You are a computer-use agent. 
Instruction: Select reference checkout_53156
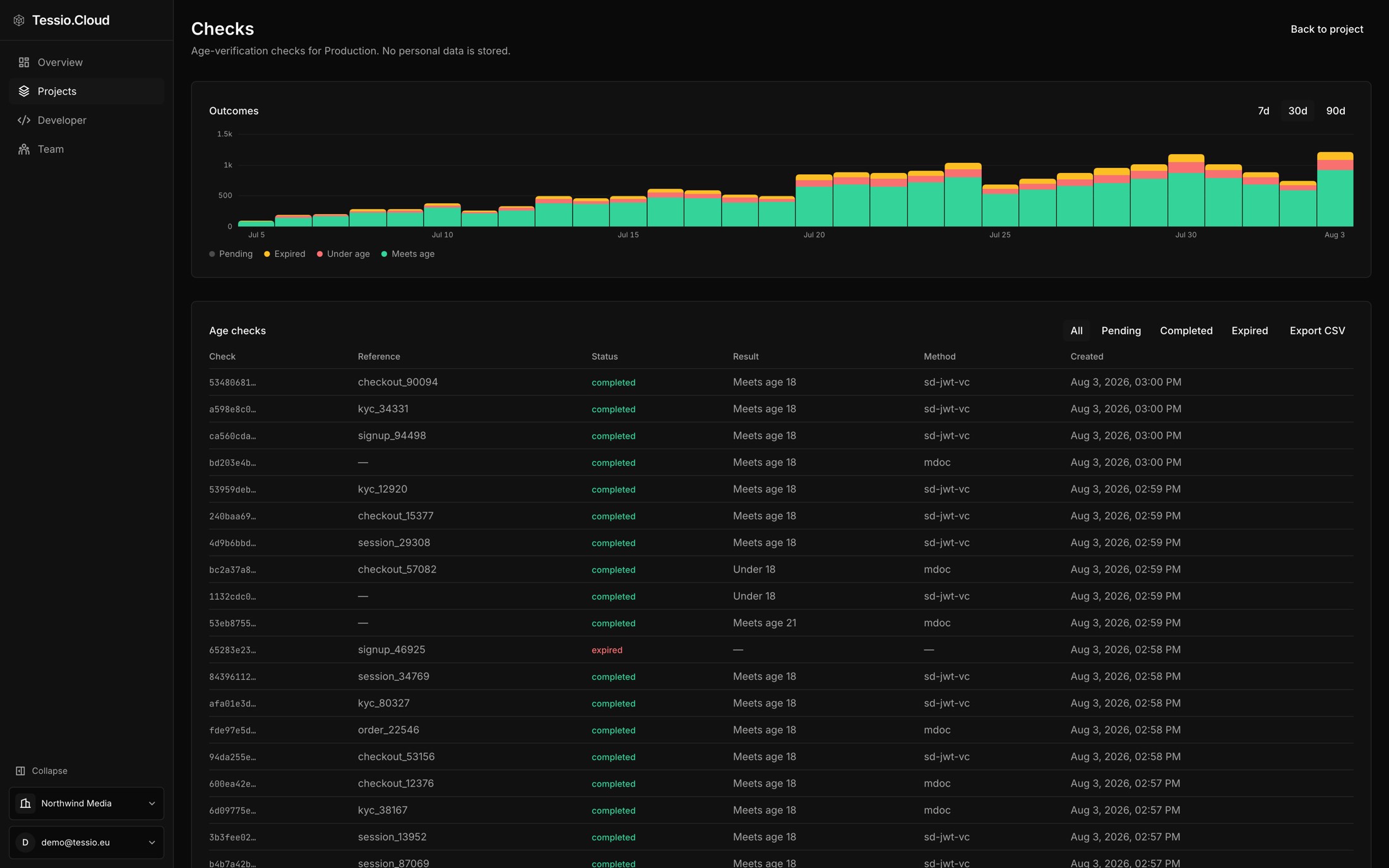[x=396, y=756]
